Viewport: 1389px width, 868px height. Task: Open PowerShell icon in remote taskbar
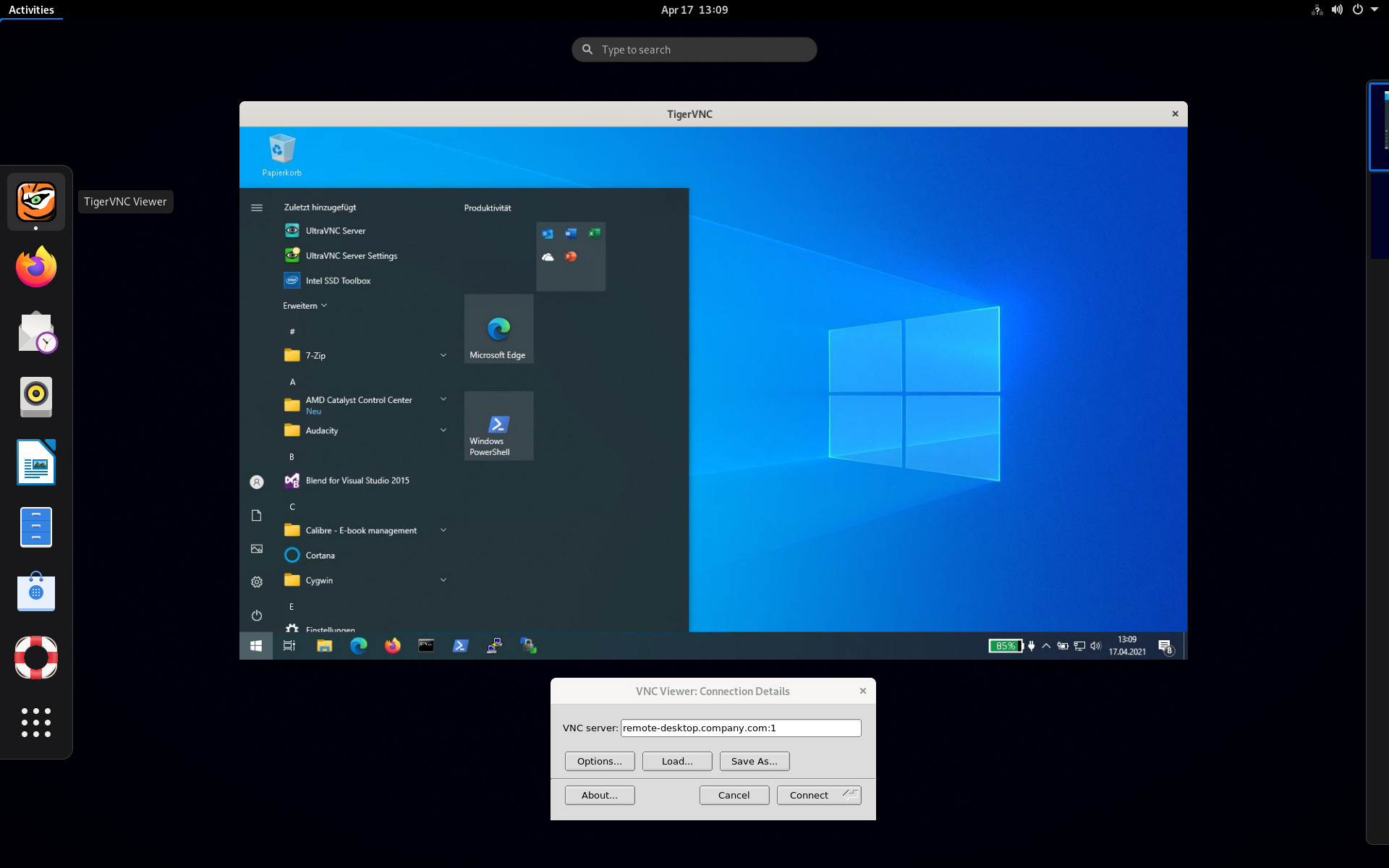pos(460,646)
